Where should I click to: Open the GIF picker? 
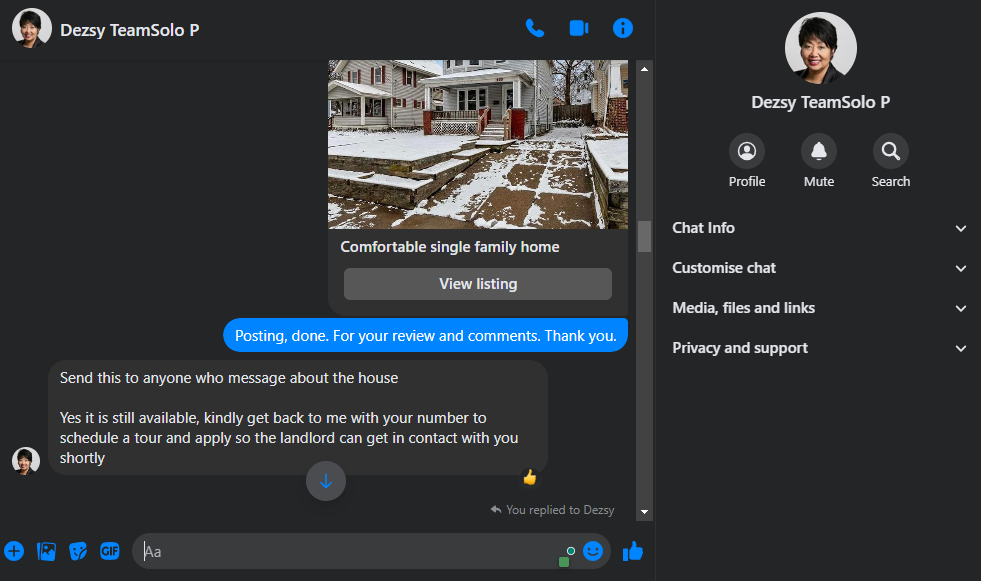click(x=109, y=551)
